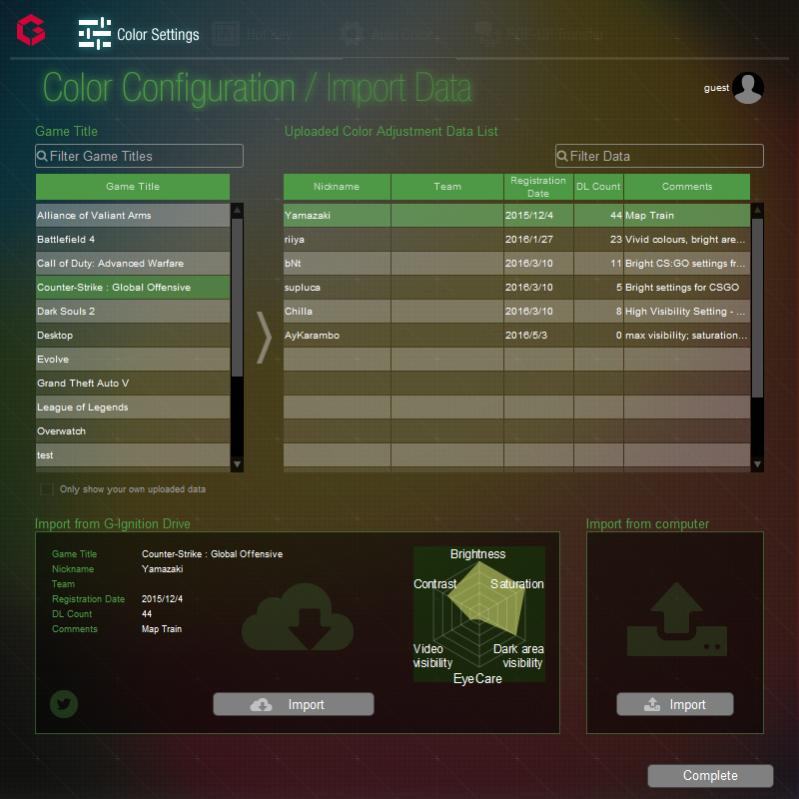The image size is (799, 799).
Task: Click the Filter Data input field
Action: [659, 156]
